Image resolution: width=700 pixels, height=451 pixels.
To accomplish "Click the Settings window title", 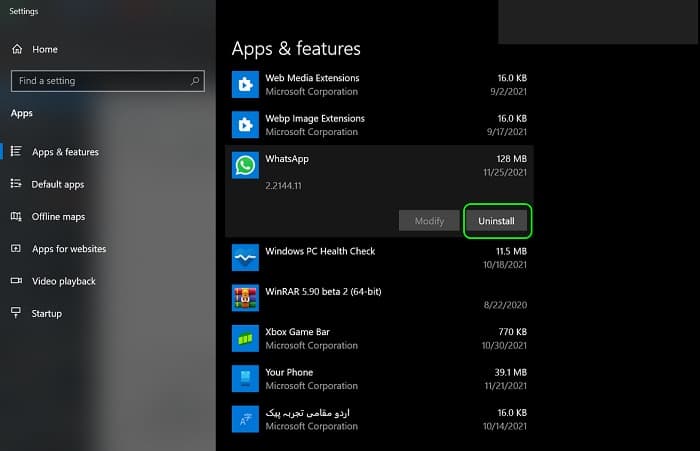I will click(x=24, y=11).
